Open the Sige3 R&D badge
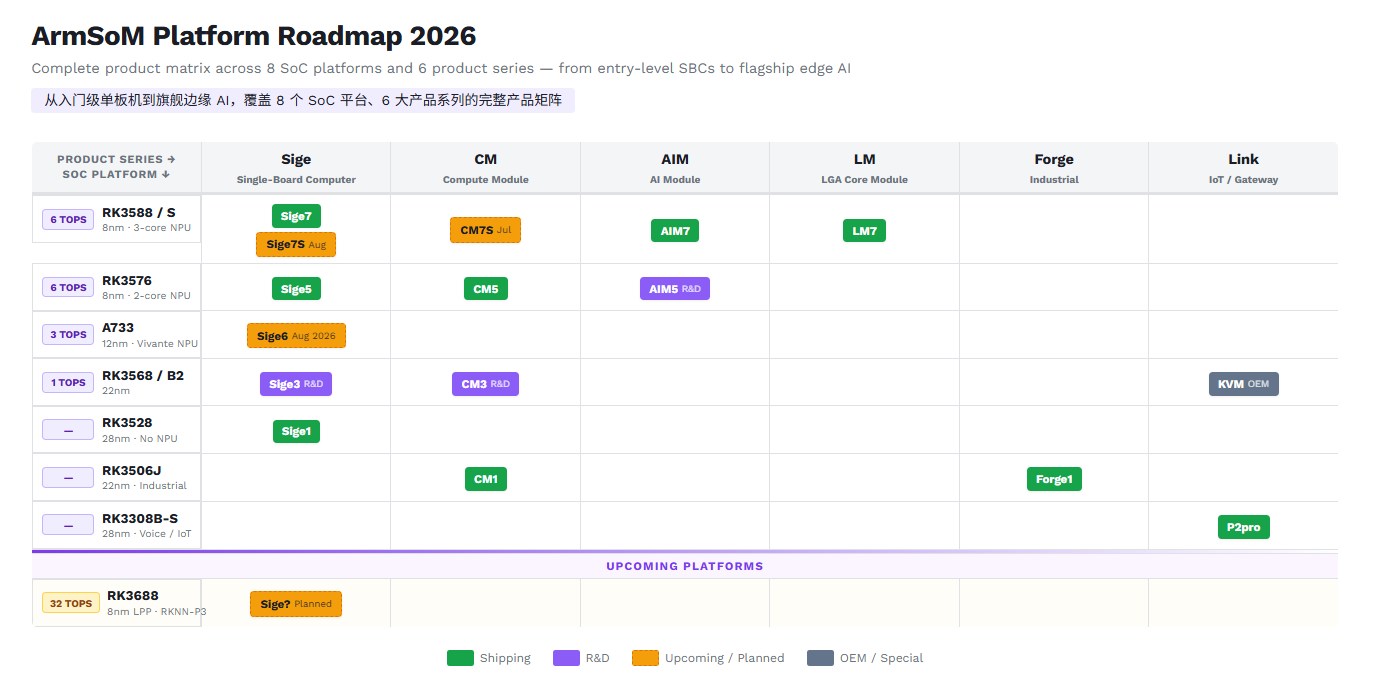The width and height of the screenshot is (1373, 676). [x=296, y=384]
